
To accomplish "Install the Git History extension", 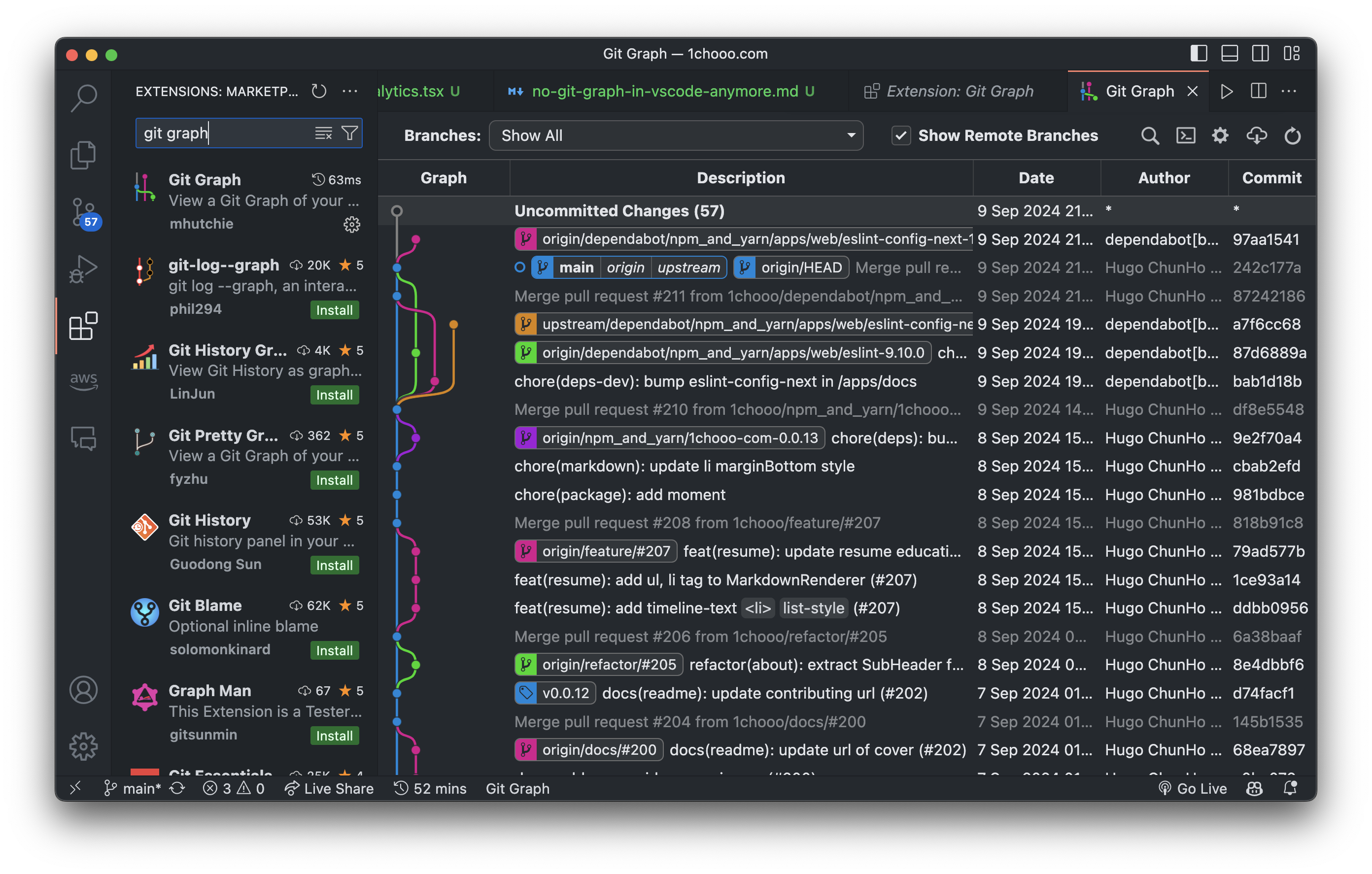I will coord(335,565).
